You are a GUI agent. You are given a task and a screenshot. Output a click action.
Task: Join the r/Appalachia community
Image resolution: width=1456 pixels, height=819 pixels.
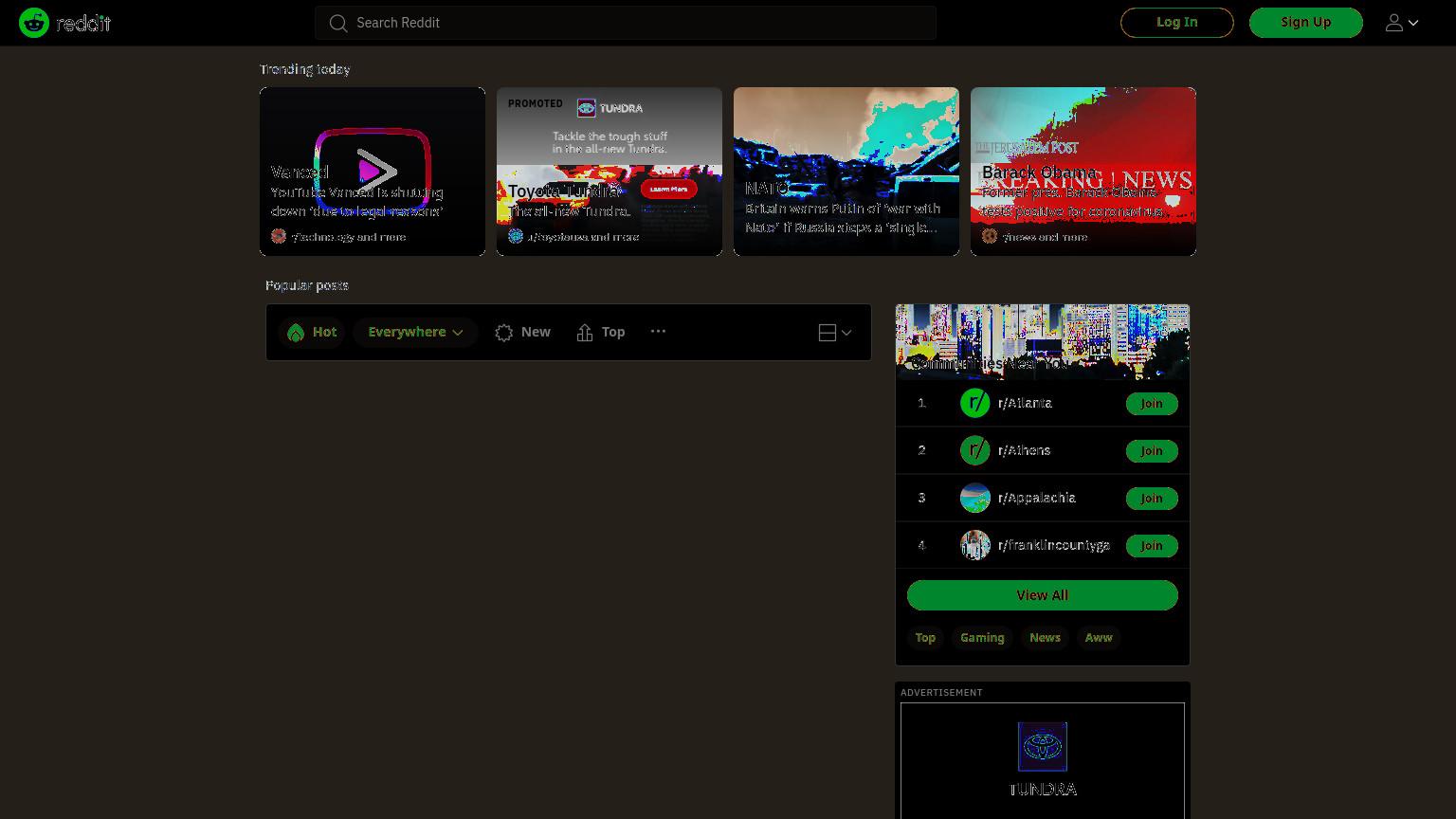tap(1152, 499)
